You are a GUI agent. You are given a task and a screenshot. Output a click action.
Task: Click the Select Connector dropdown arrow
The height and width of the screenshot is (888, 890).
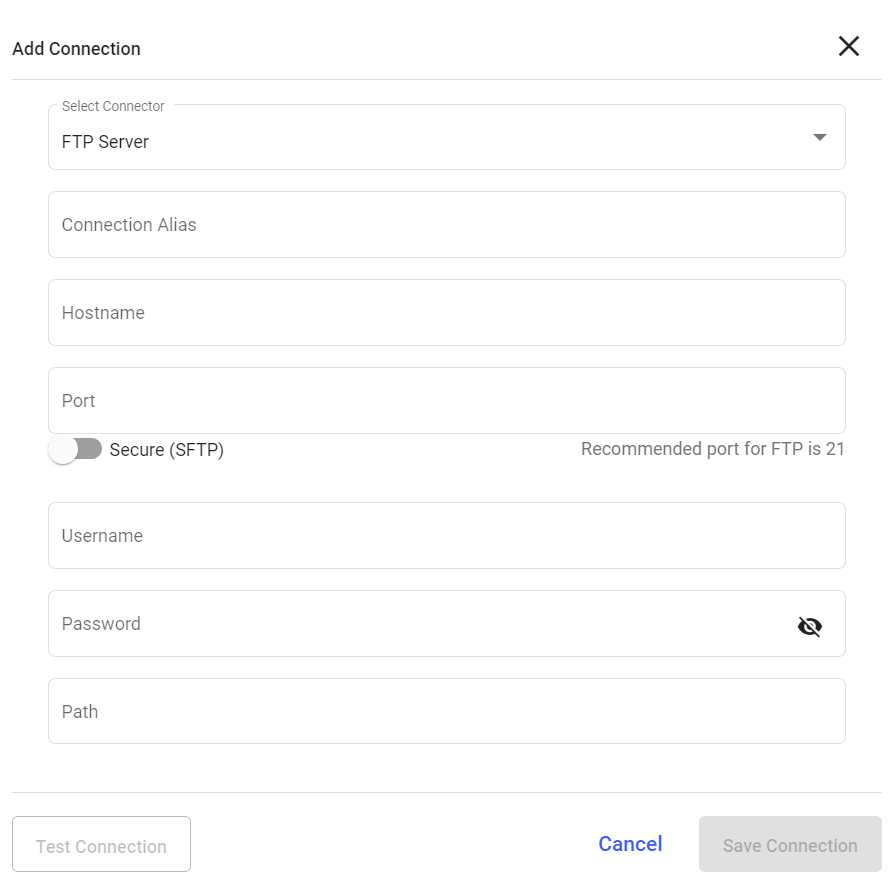coord(819,137)
